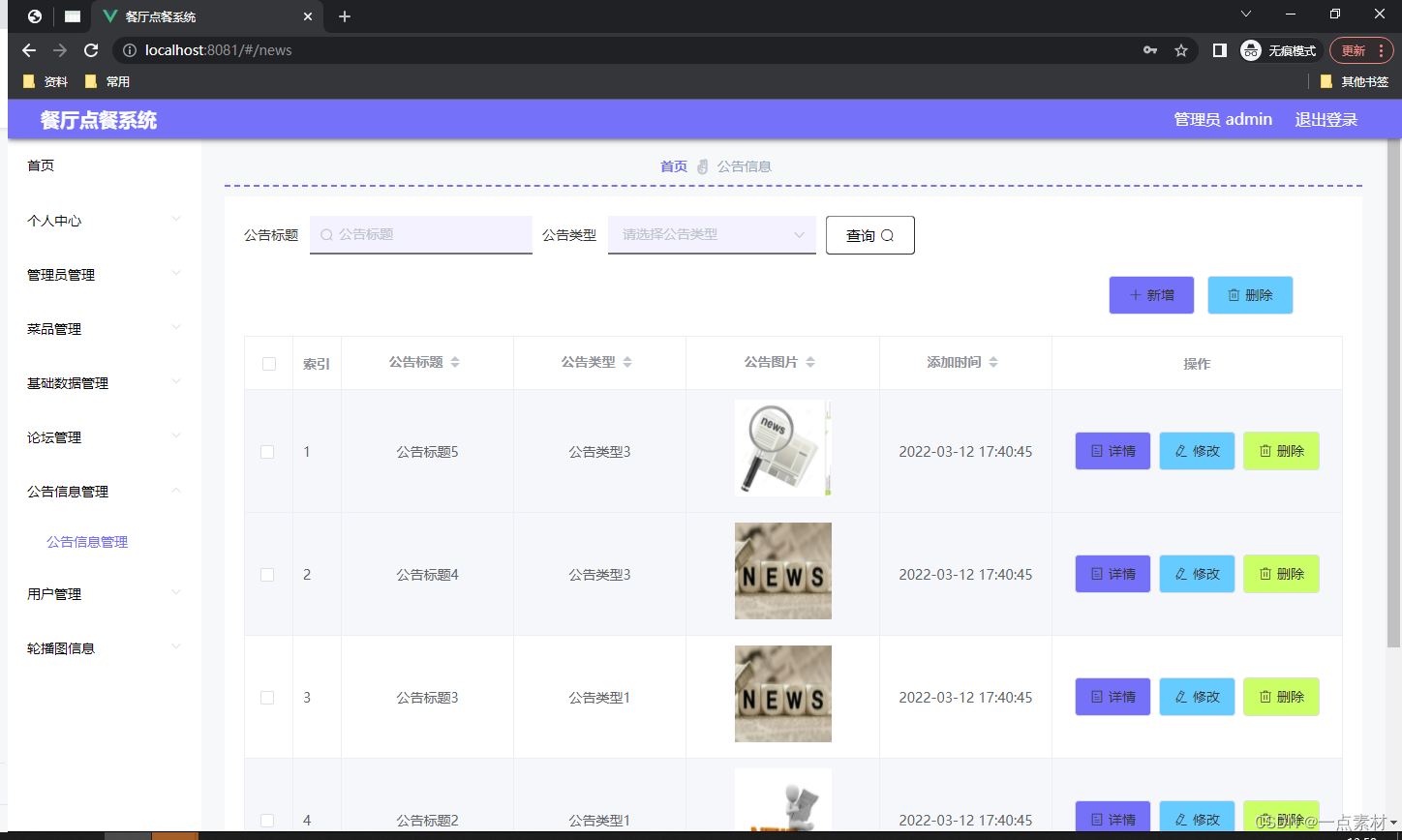Click the 首页 breadcrumb link
The width and height of the screenshot is (1402, 840).
673,165
